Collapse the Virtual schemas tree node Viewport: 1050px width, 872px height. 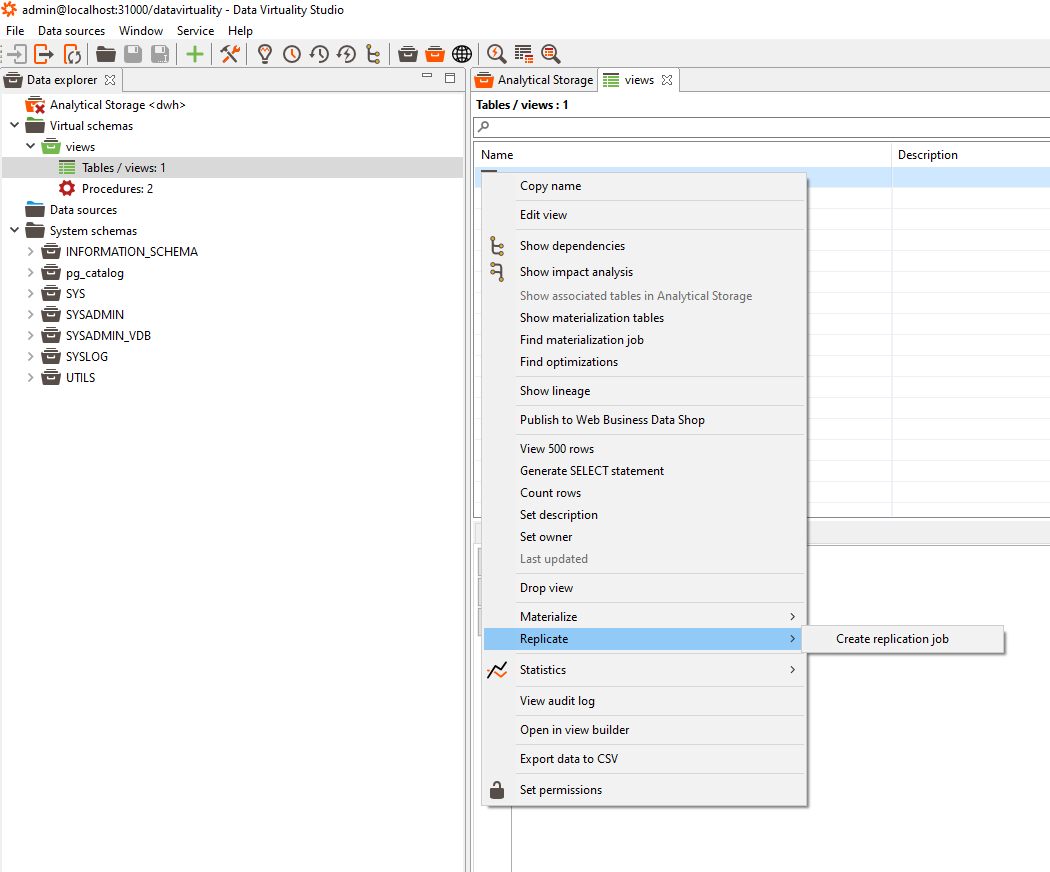coord(15,126)
